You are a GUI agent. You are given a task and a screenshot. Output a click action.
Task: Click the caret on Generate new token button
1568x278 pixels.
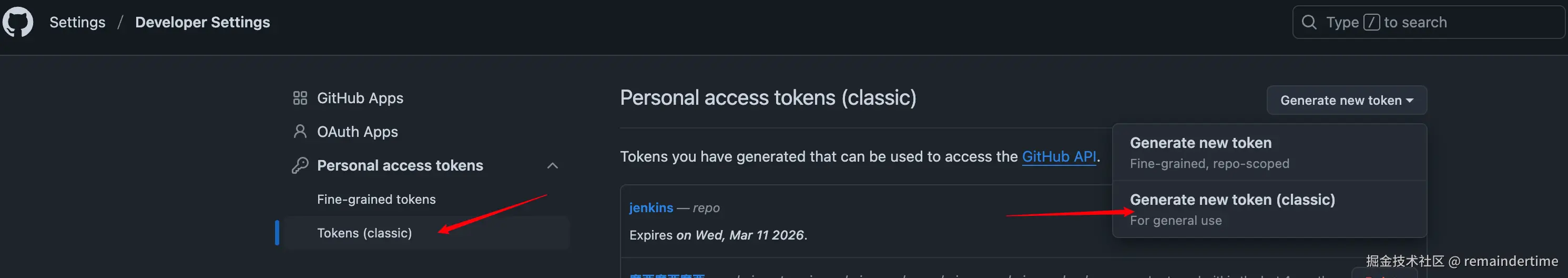point(1409,101)
